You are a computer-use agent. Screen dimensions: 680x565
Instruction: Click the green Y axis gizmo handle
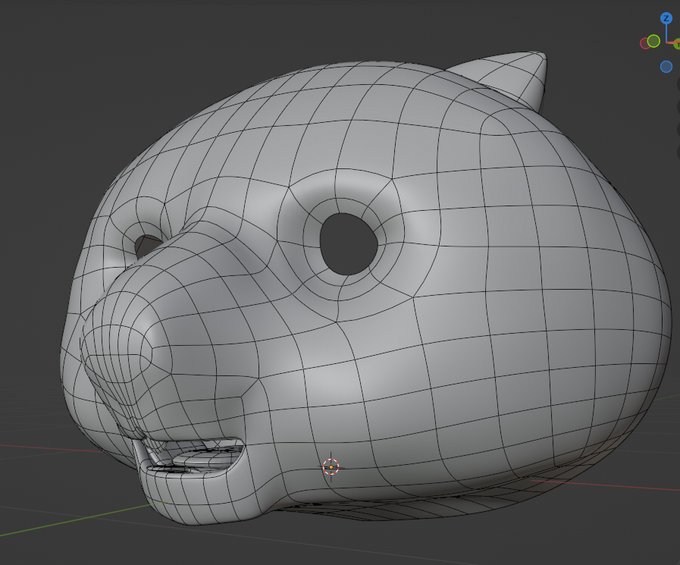coord(677,45)
